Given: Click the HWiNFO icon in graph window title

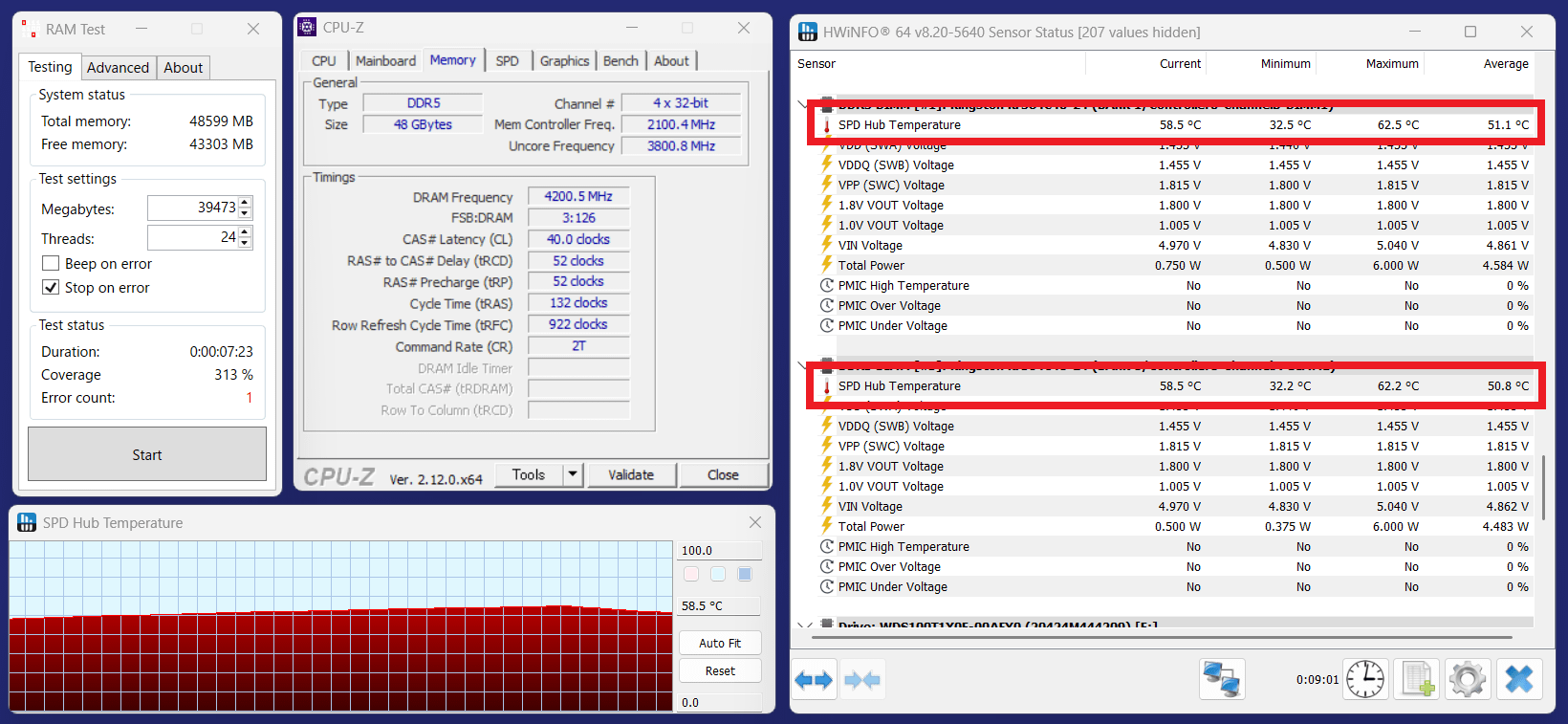Looking at the screenshot, I should [27, 523].
